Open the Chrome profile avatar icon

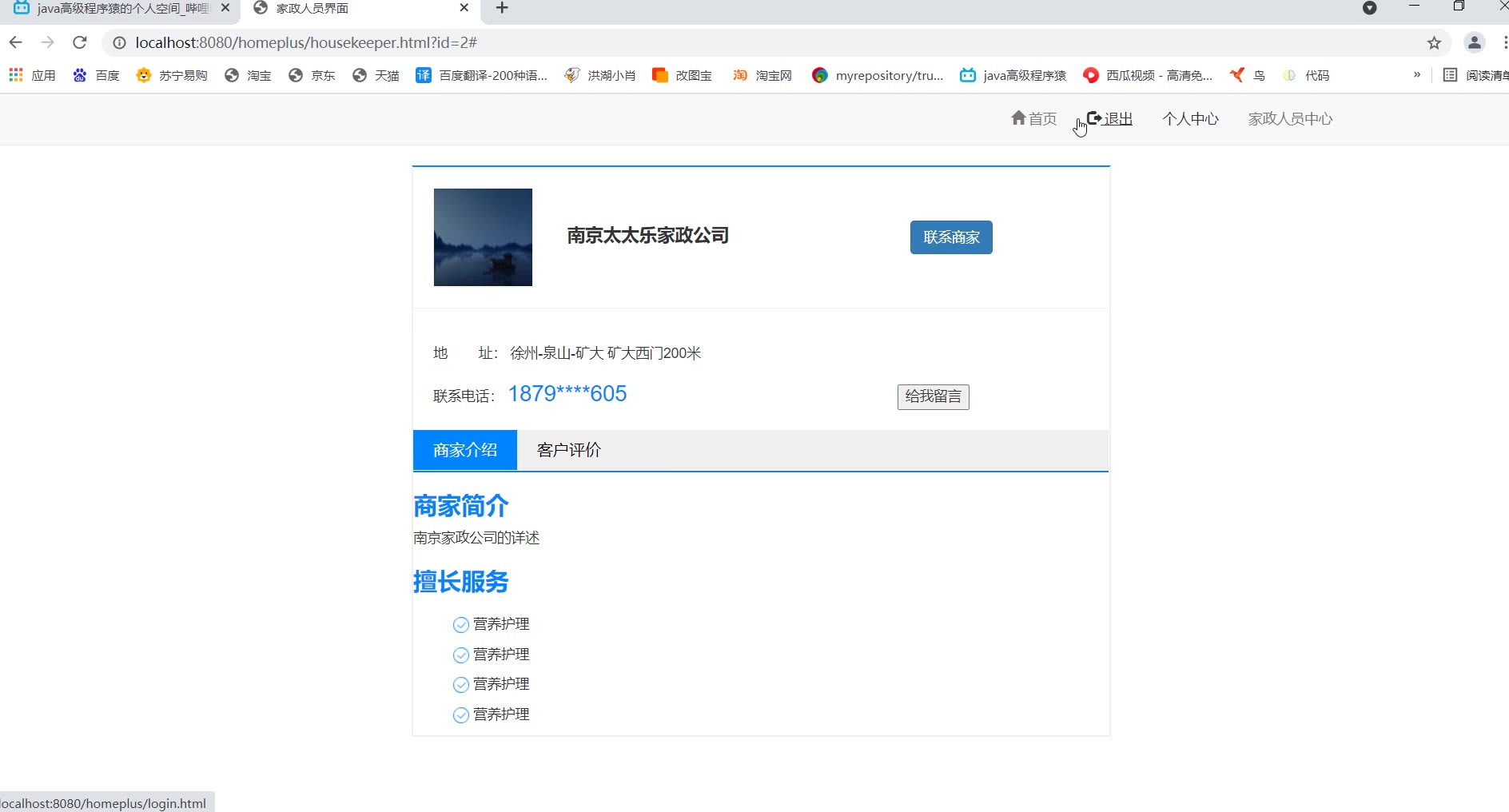1475,42
